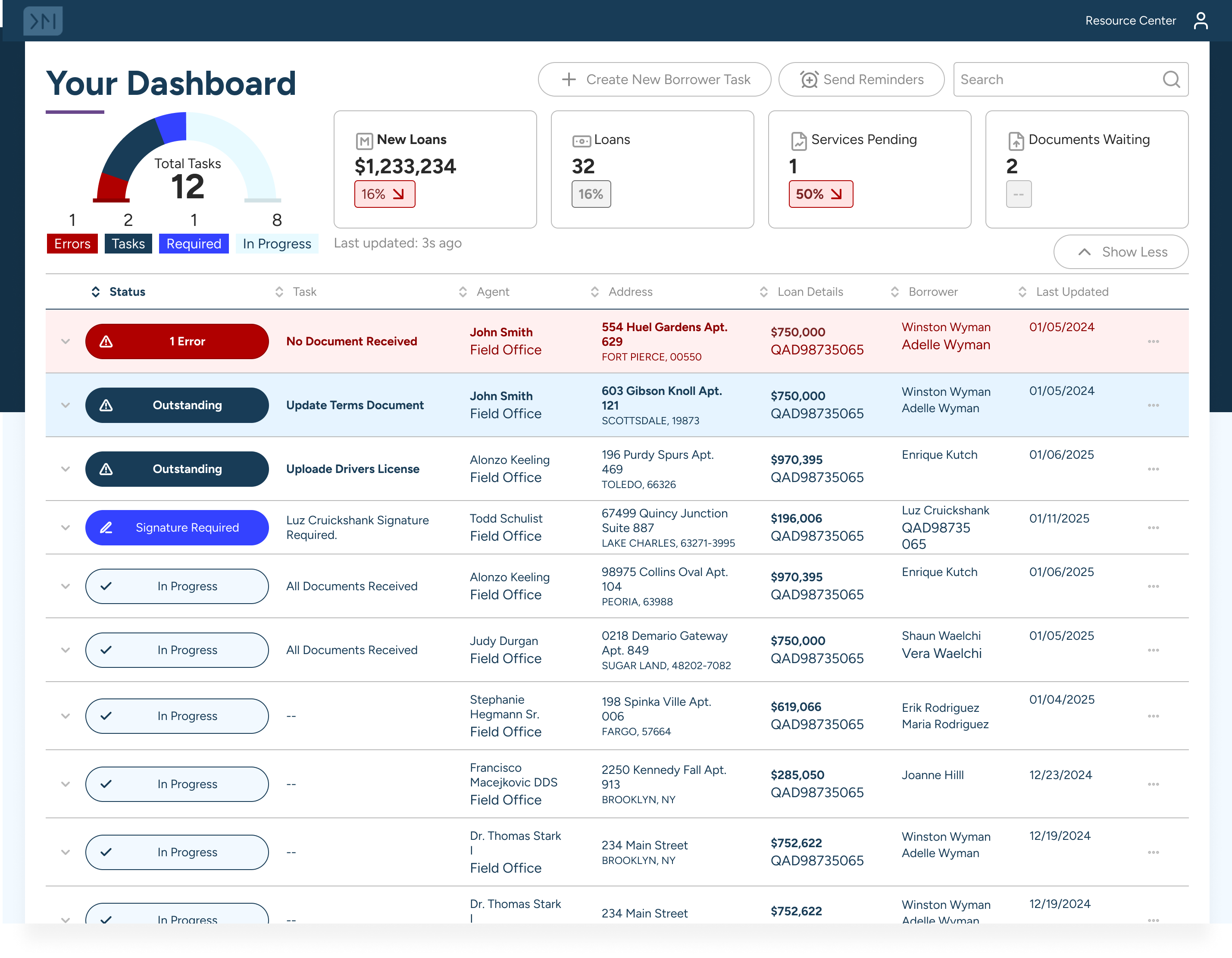1232x958 pixels.
Task: Expand the Signature Required row chevron
Action: pos(66,528)
